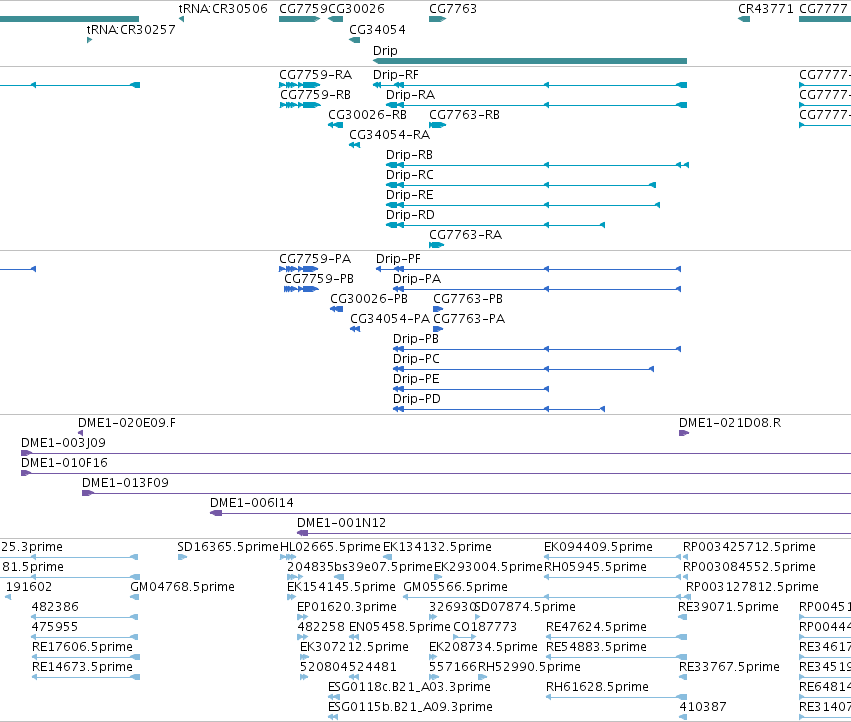
Task: Click the RP003127812.5prime EST label
Action: click(752, 587)
